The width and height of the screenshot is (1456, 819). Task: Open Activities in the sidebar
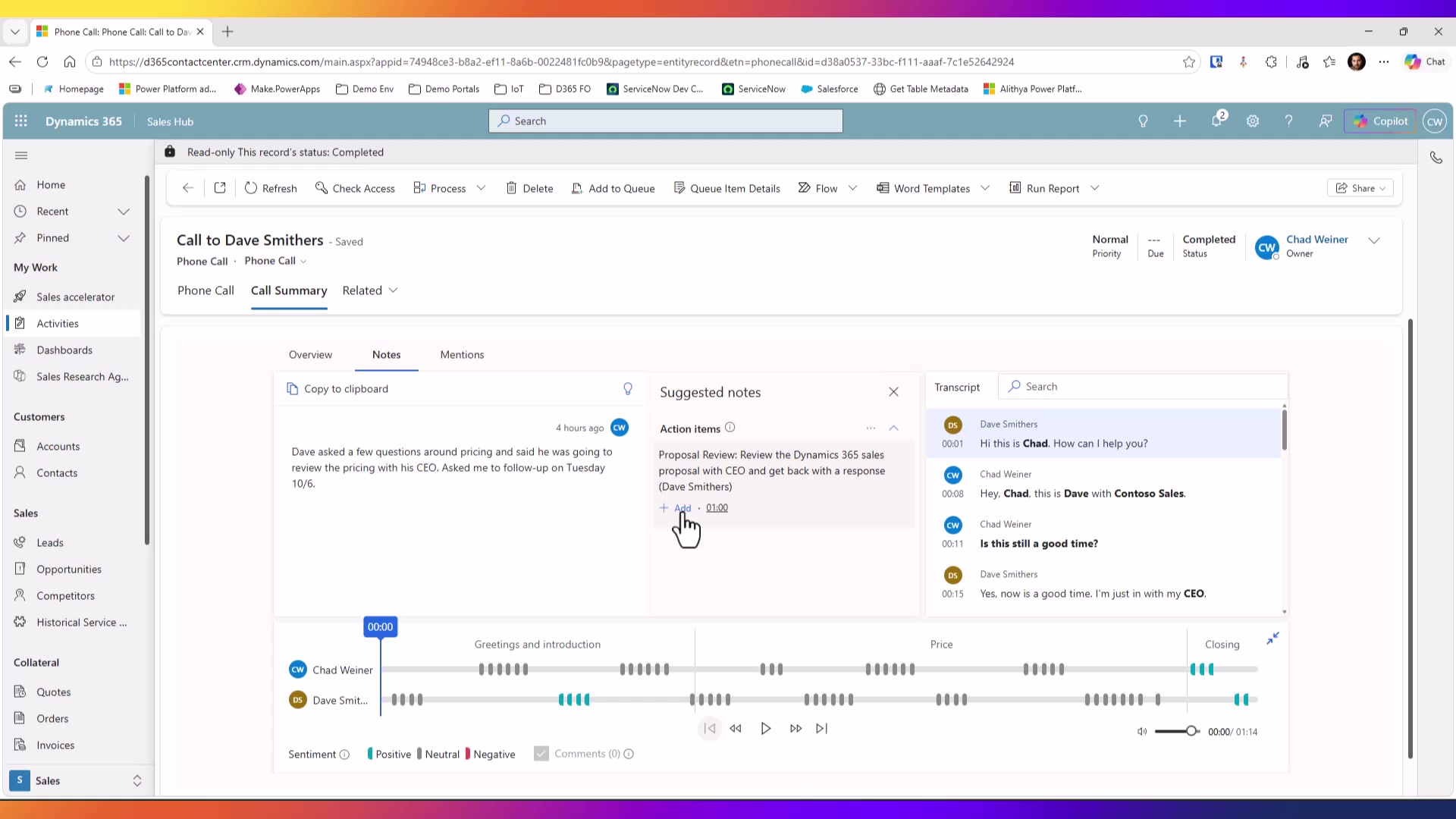[74, 324]
